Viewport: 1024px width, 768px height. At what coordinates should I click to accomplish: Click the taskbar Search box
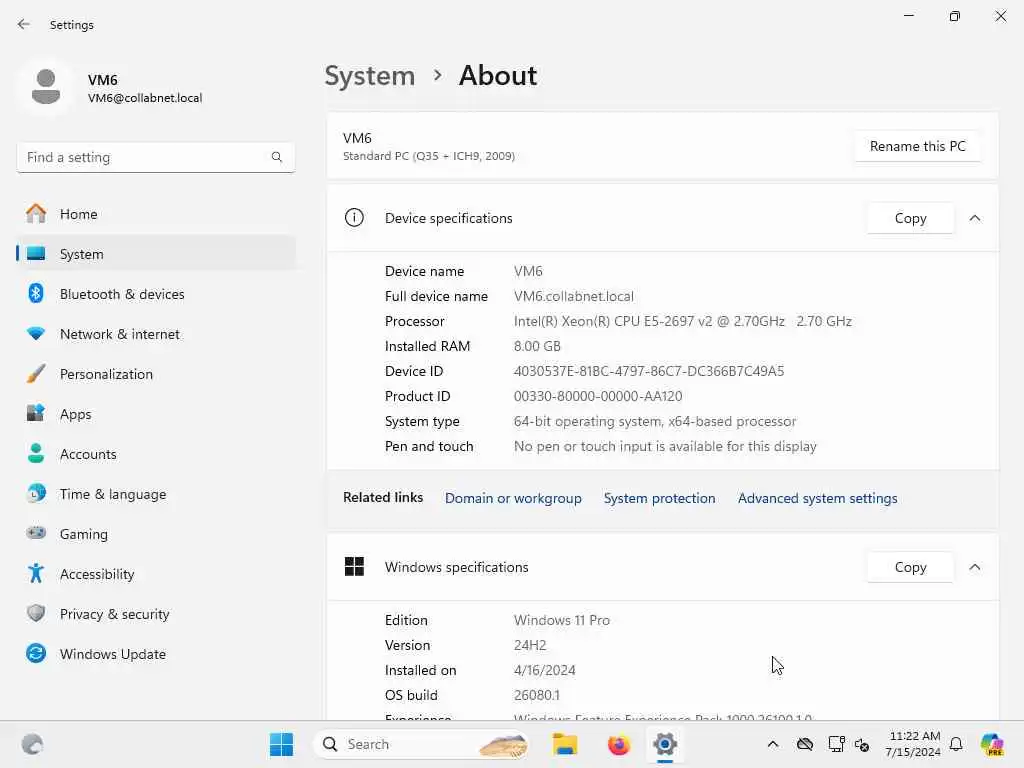[x=421, y=744]
